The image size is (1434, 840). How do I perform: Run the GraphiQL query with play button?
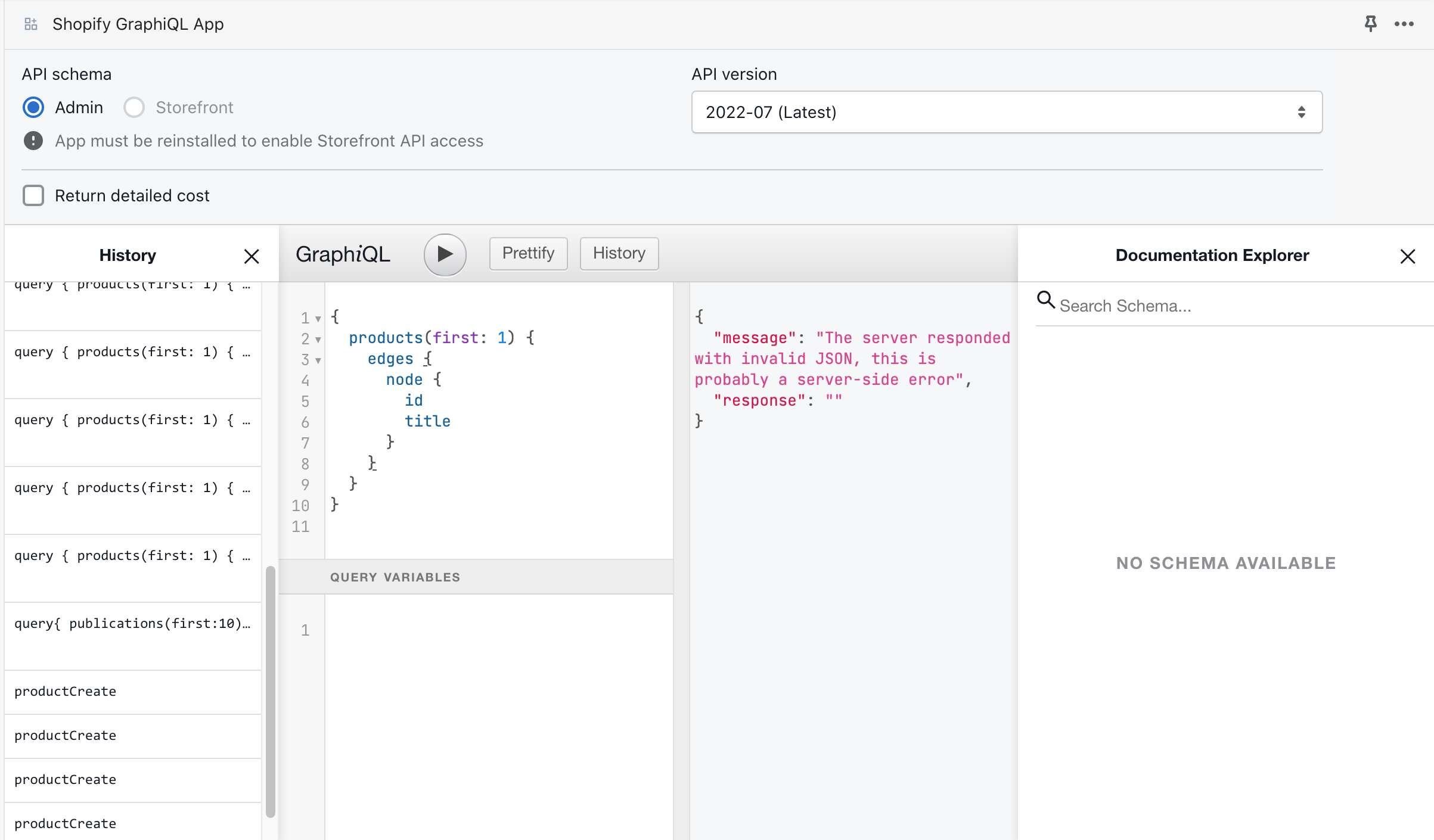[x=445, y=254]
